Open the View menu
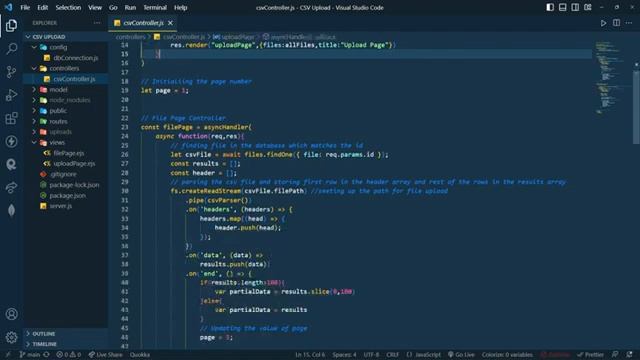Viewport: 640px width, 360px height. pyautogui.click(x=95, y=7)
